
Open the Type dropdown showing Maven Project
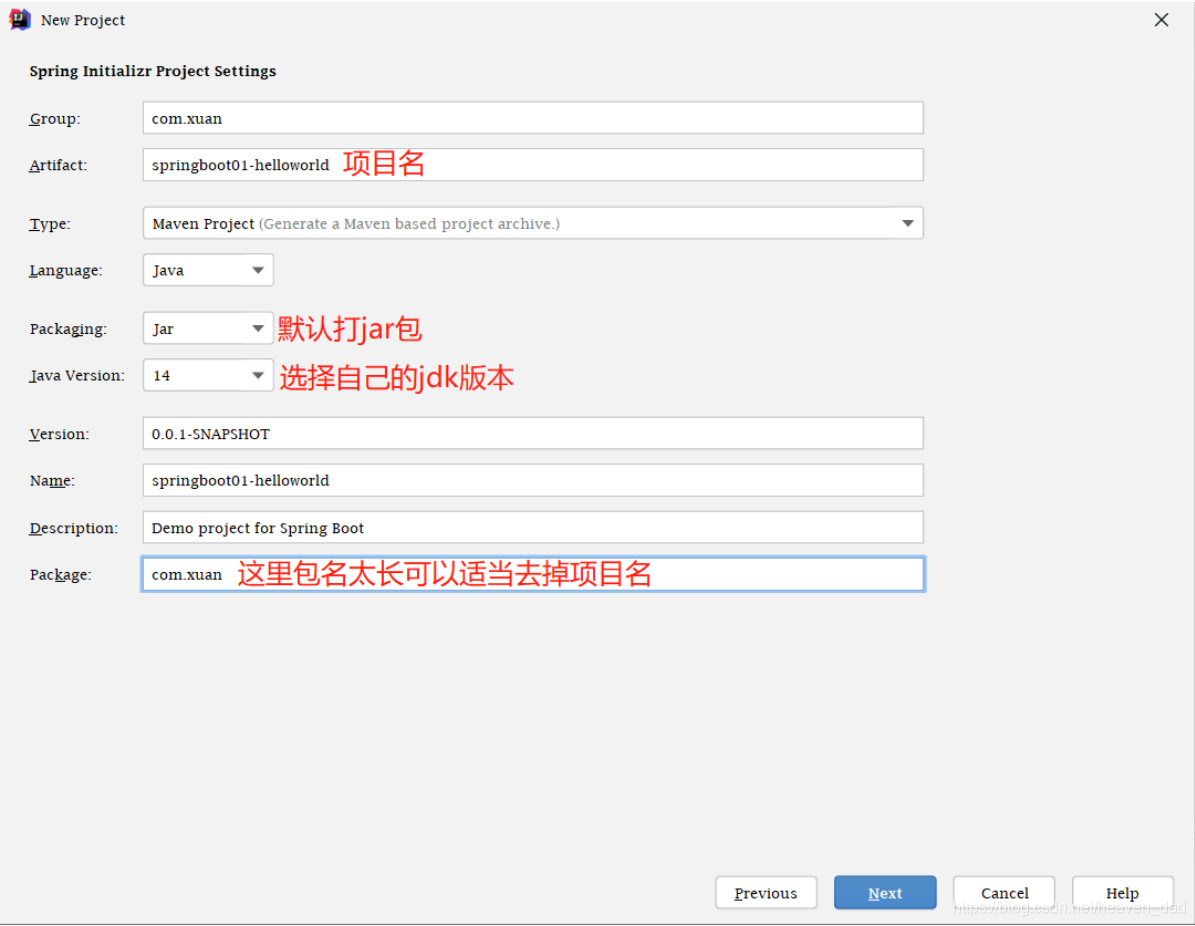coord(533,223)
